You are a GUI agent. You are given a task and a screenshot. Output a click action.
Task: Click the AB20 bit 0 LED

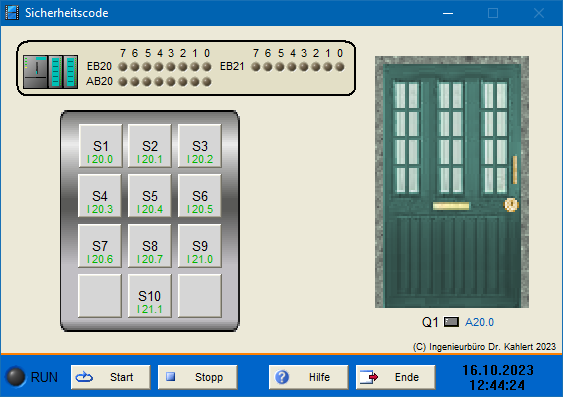click(207, 82)
